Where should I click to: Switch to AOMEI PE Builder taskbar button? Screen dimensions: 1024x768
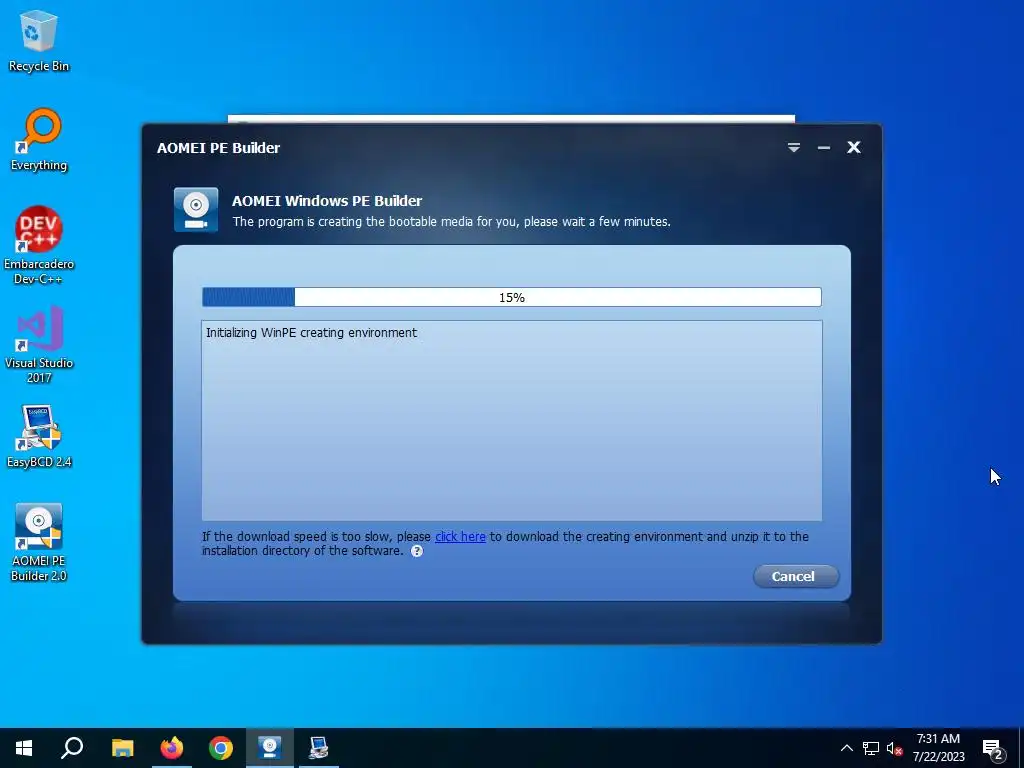270,748
